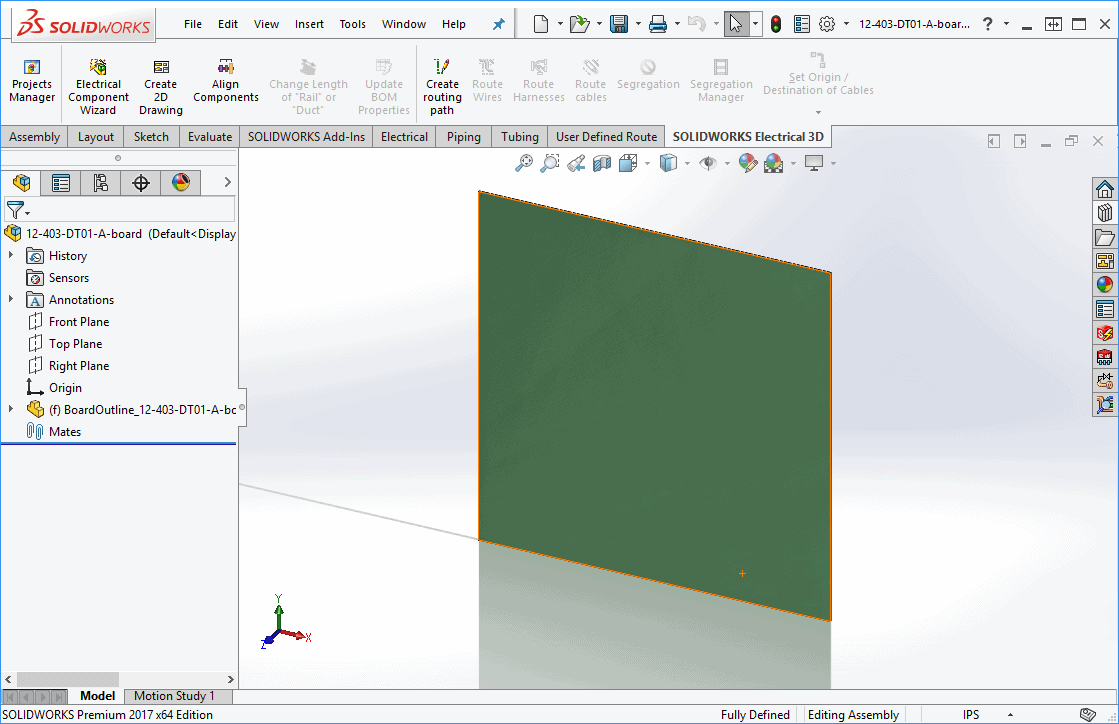The width and height of the screenshot is (1119, 724).
Task: Open the DisplayManager color wheel tab
Action: 181,183
